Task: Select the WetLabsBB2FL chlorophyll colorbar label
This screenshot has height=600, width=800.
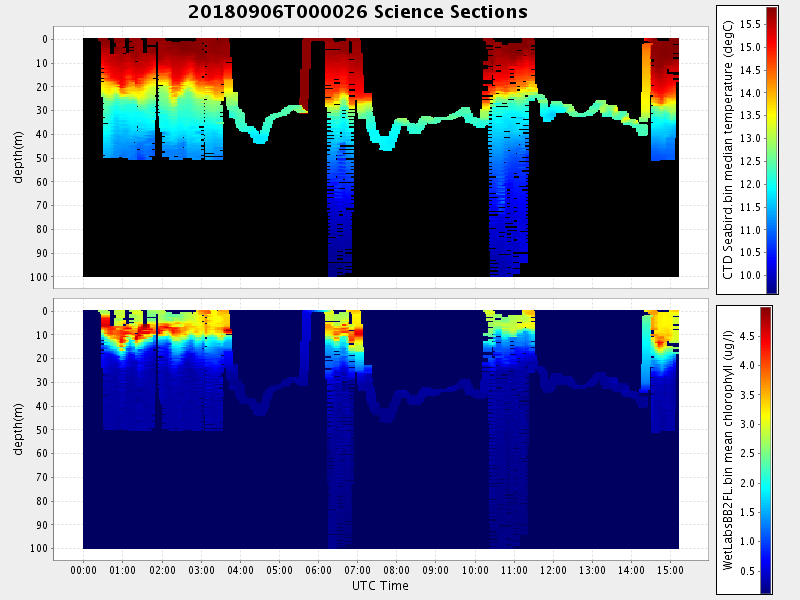Action: coord(729,448)
